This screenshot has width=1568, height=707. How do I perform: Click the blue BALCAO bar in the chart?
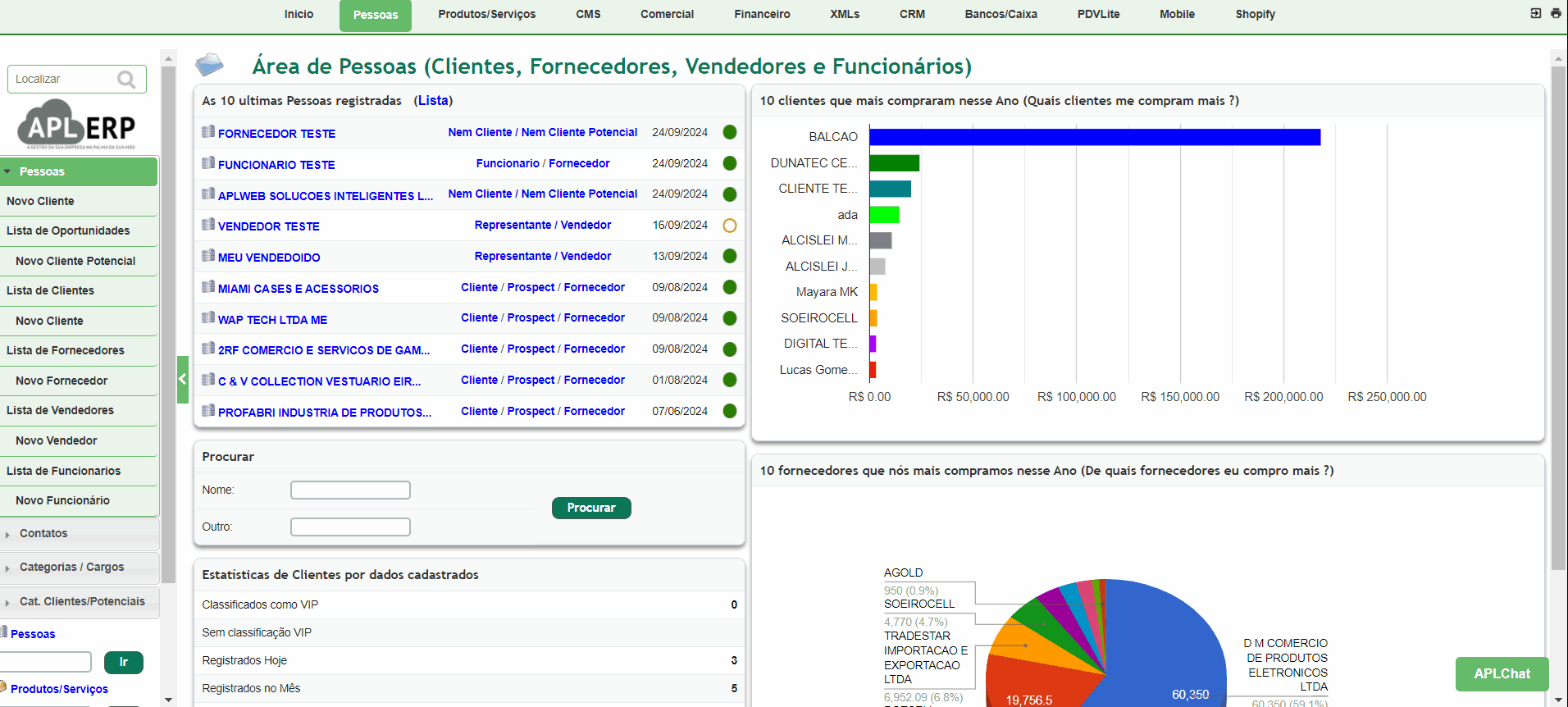click(1095, 137)
